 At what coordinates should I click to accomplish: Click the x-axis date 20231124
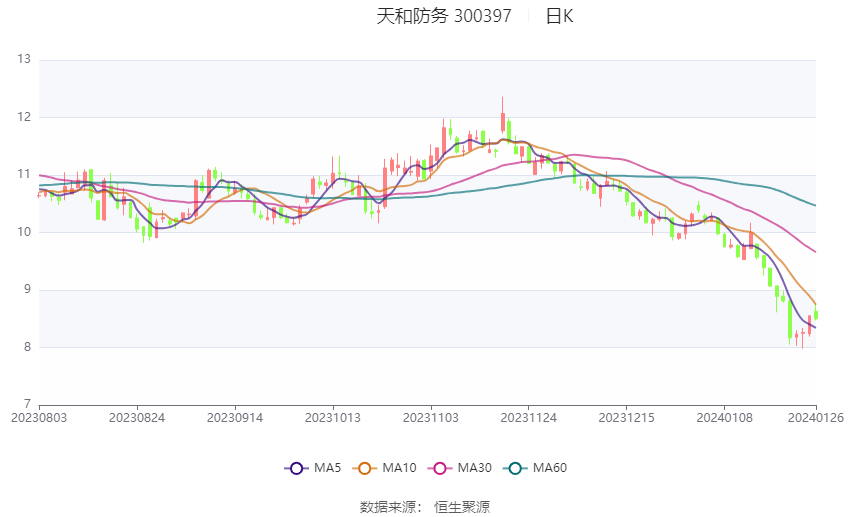point(529,418)
